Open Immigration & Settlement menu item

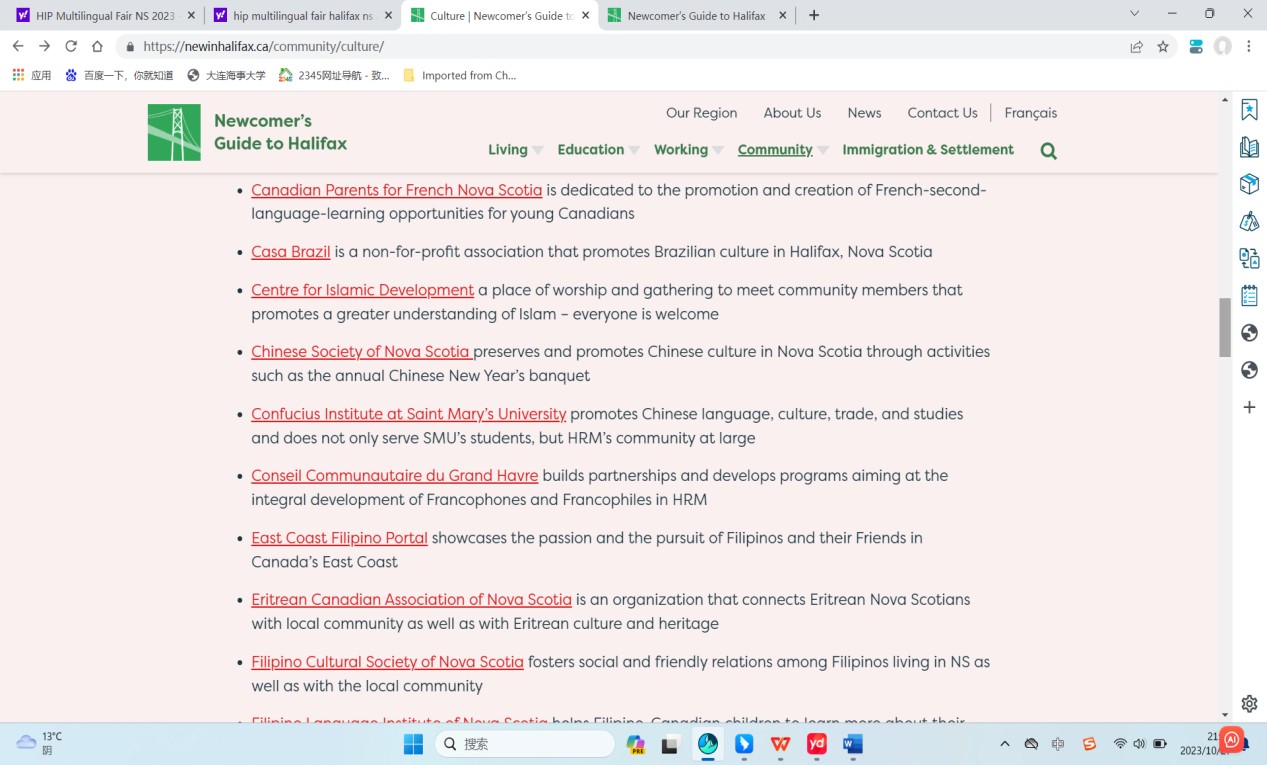pyautogui.click(x=927, y=150)
